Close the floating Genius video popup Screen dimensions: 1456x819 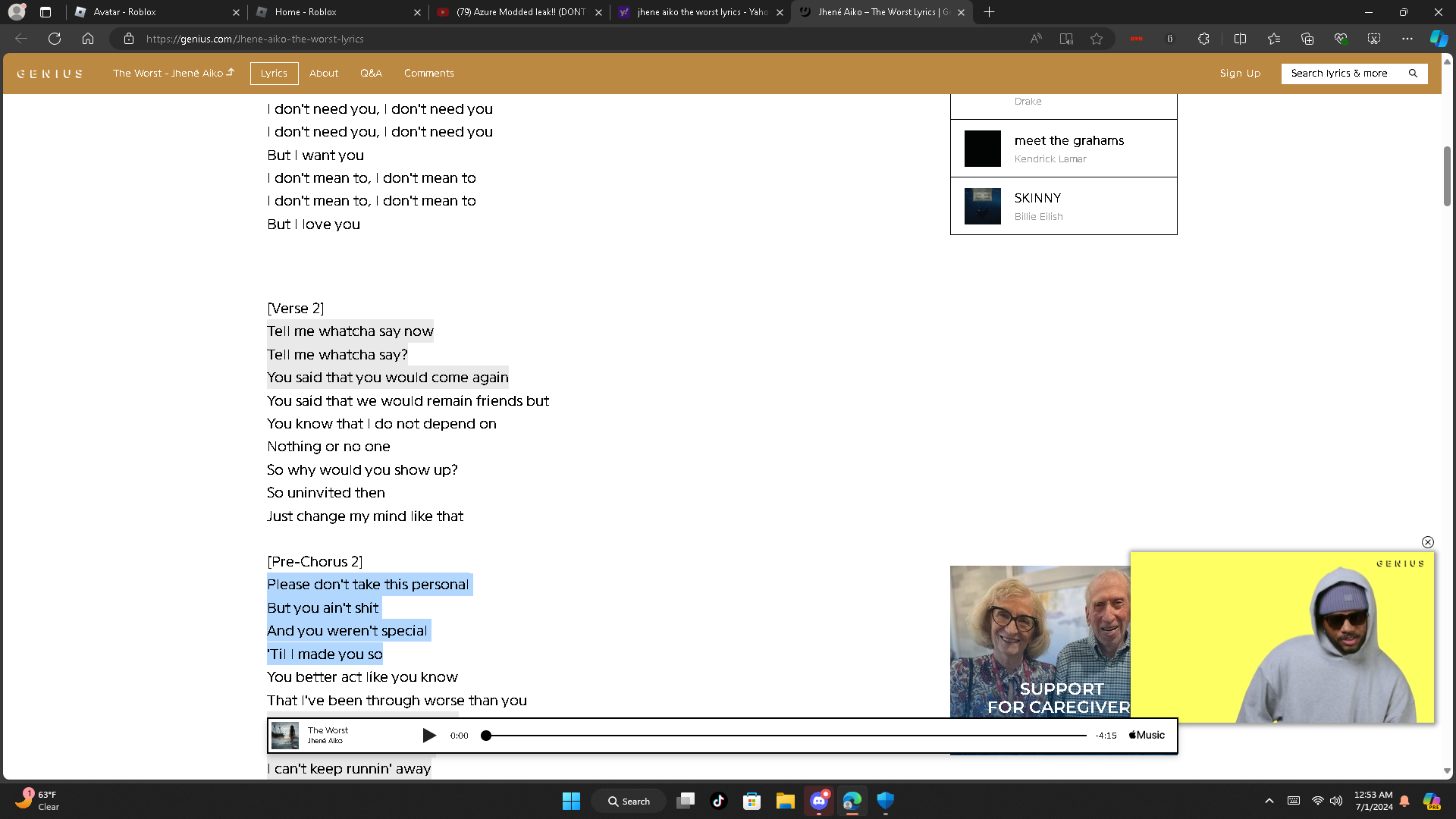click(1428, 542)
